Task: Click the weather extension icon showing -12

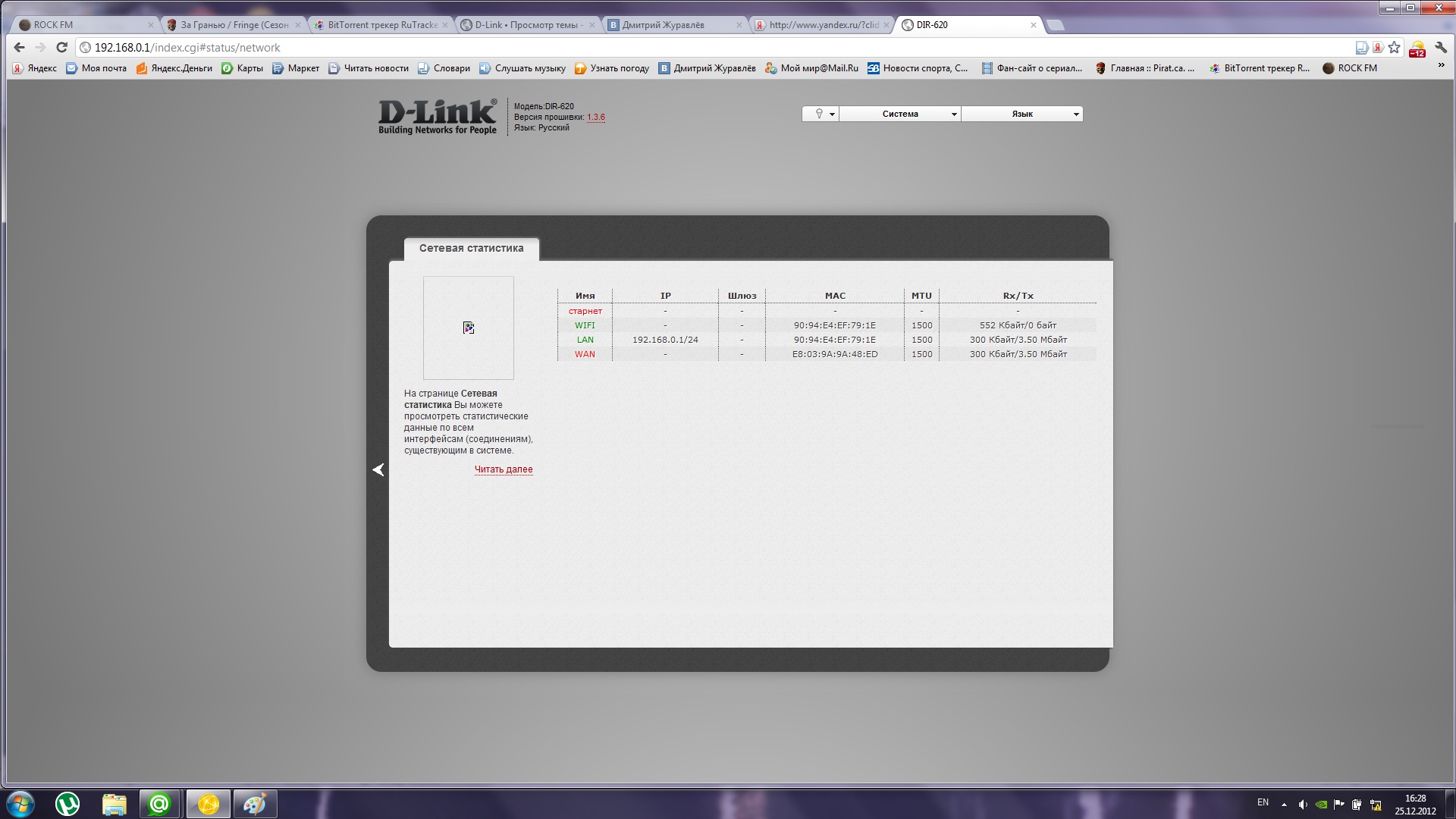Action: coord(1417,49)
